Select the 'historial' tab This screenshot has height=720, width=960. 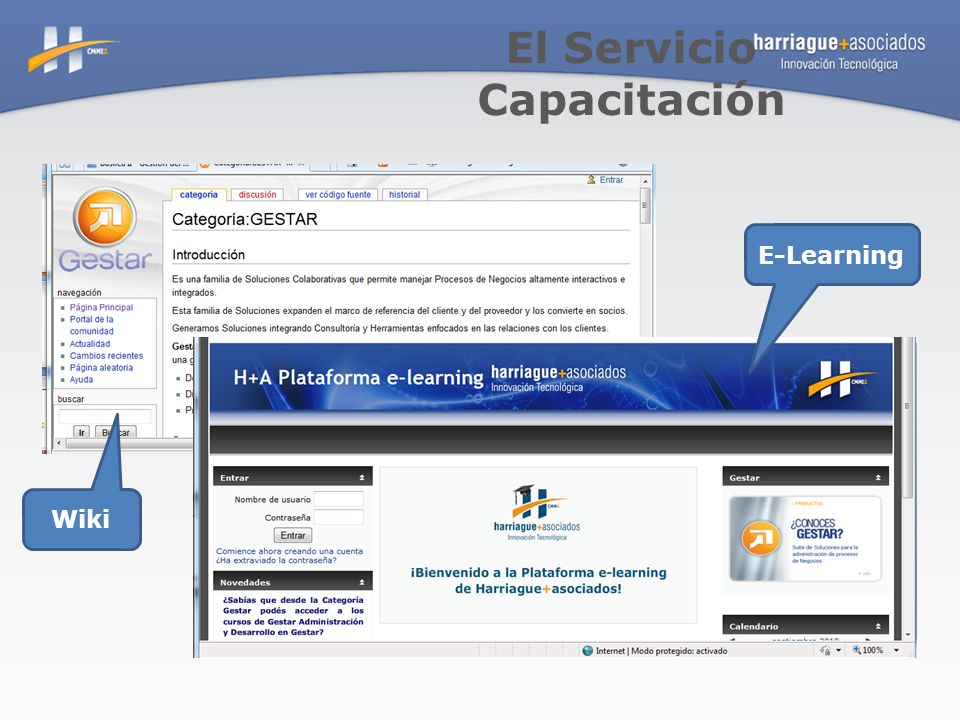[405, 195]
